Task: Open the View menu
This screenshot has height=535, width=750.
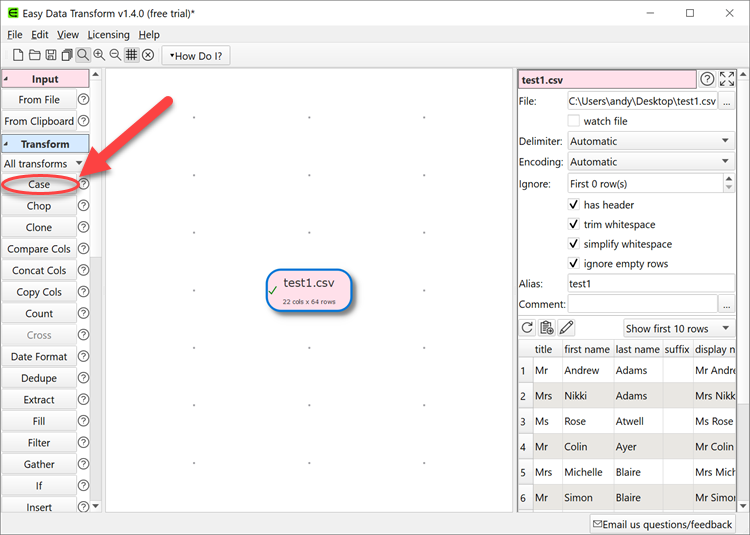Action: (68, 35)
